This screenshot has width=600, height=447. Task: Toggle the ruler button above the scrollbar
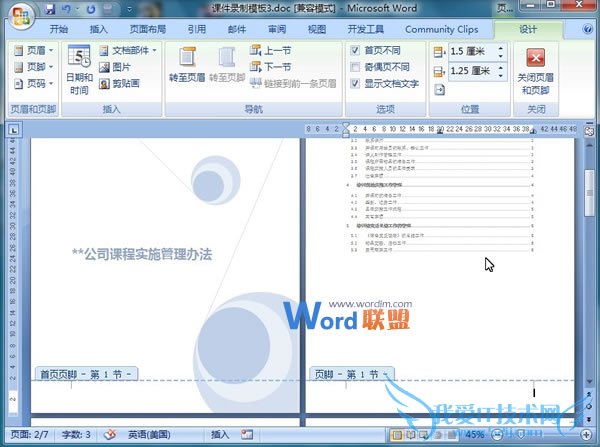click(x=589, y=131)
